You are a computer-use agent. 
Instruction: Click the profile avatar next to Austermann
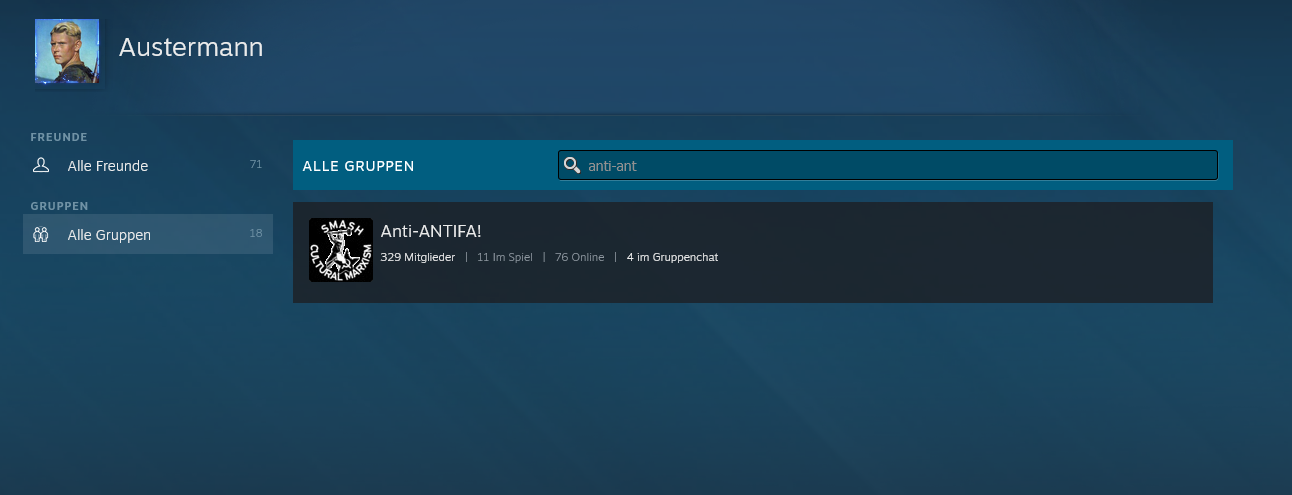(x=67, y=51)
